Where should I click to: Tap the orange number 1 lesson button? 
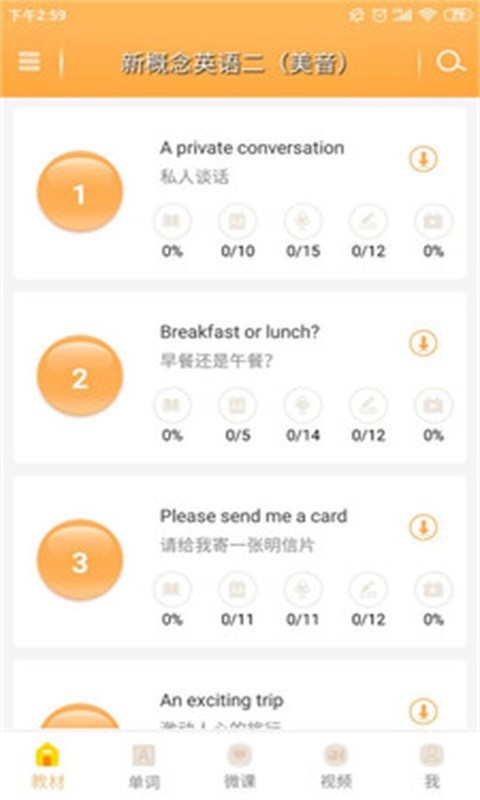(x=80, y=193)
